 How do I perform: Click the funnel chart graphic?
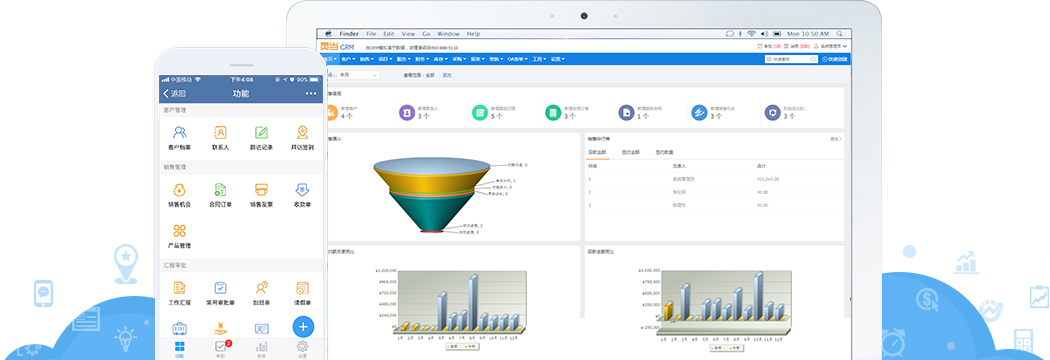[431, 195]
